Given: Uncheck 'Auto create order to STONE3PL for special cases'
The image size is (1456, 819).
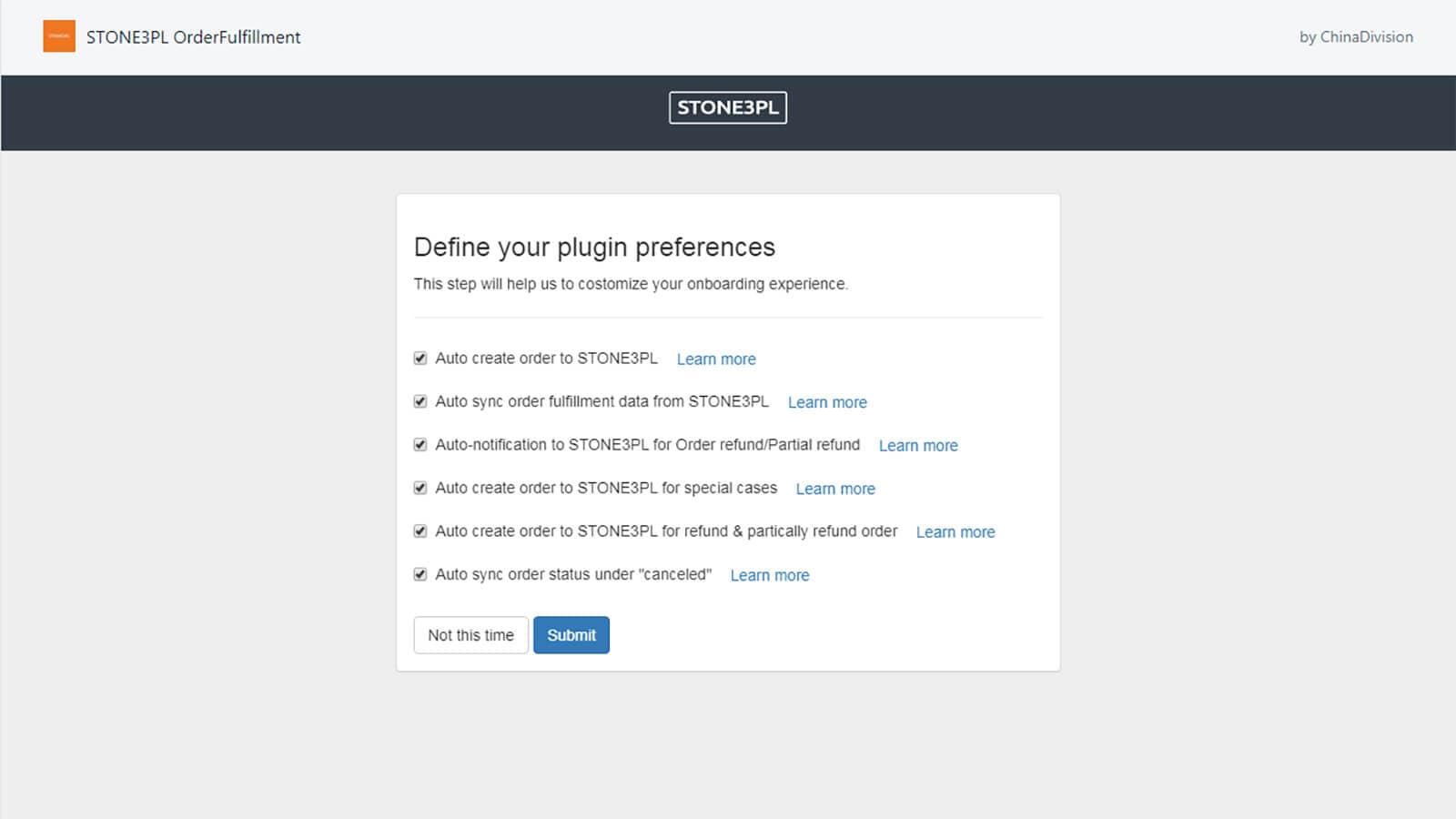Looking at the screenshot, I should (420, 488).
